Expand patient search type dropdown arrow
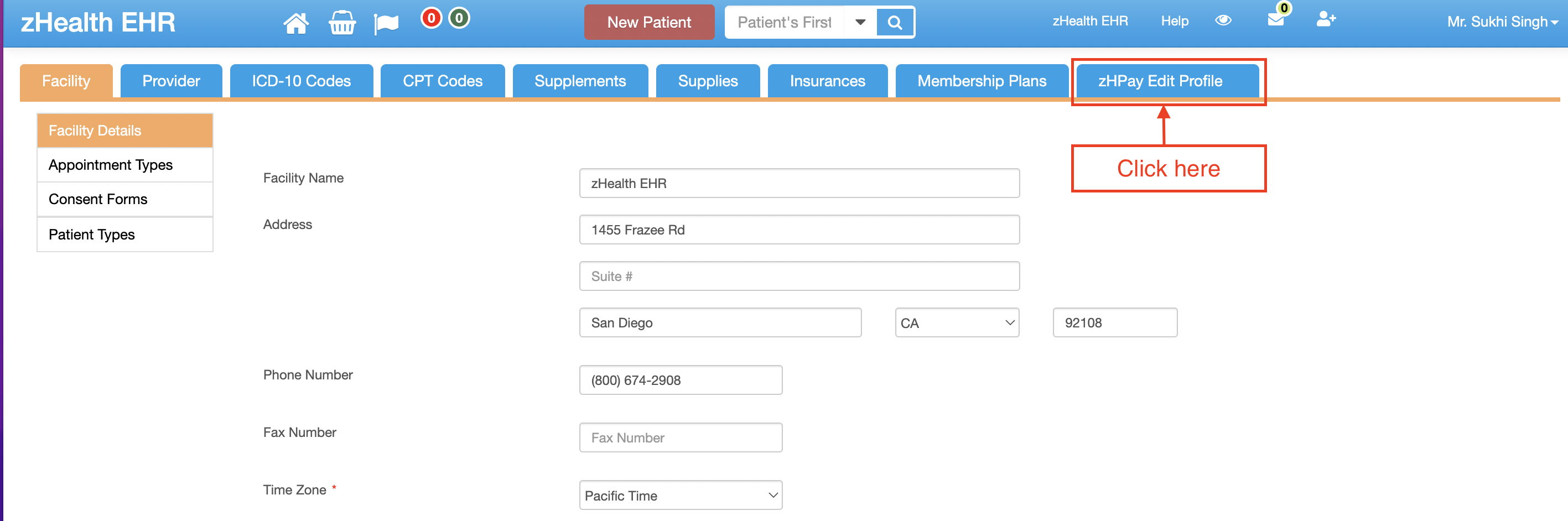The height and width of the screenshot is (521, 1568). [x=860, y=23]
